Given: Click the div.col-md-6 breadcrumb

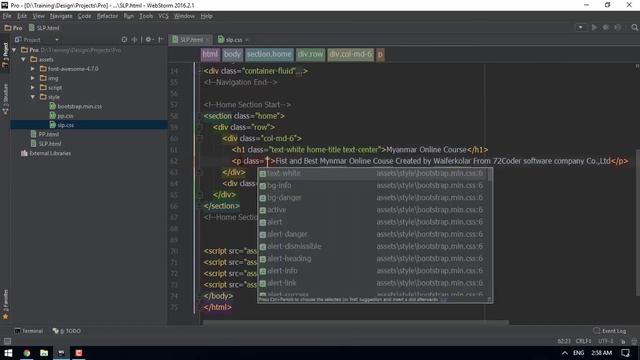Looking at the screenshot, I should pos(351,54).
